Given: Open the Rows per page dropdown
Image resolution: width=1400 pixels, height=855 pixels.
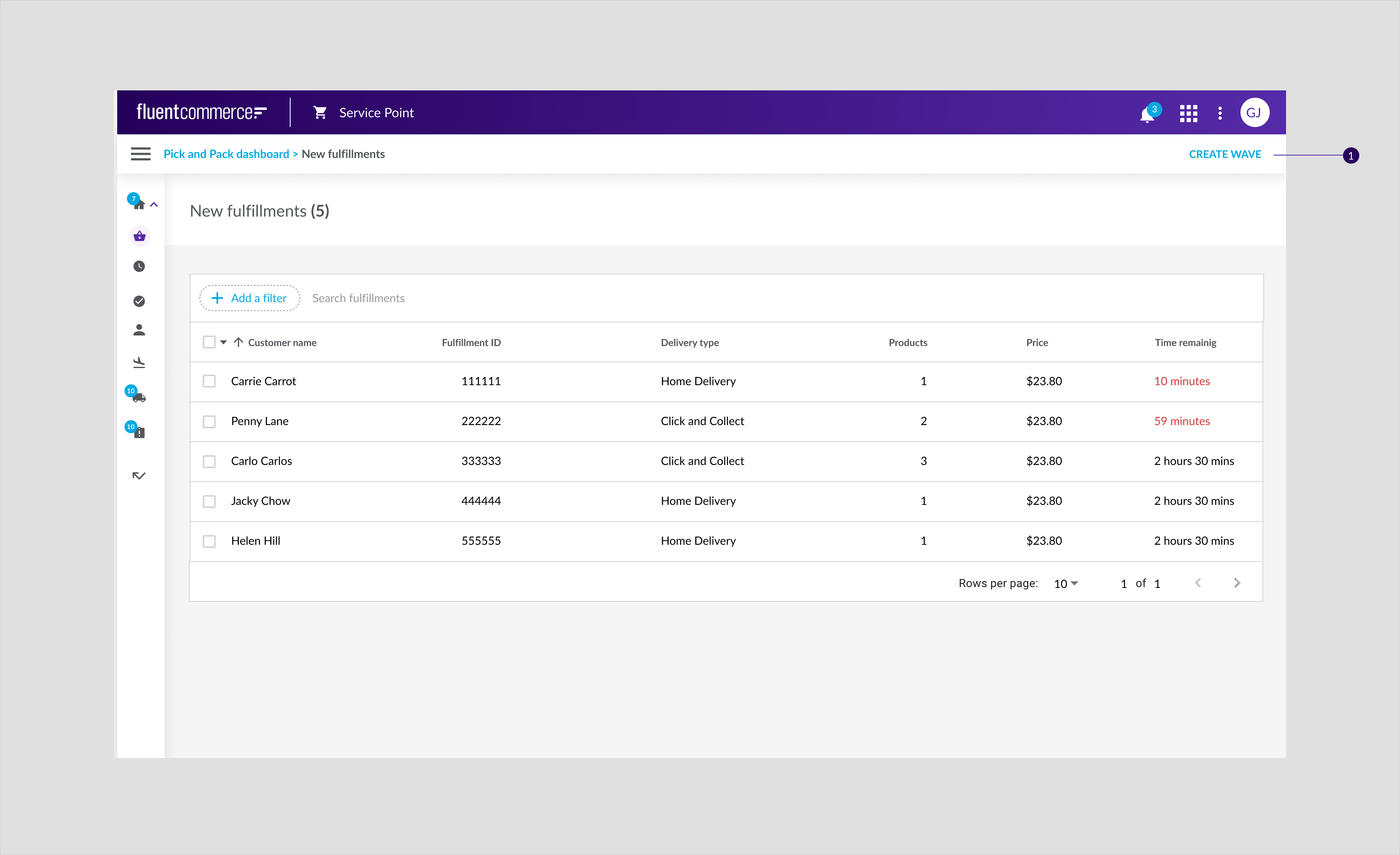Looking at the screenshot, I should click(1065, 583).
